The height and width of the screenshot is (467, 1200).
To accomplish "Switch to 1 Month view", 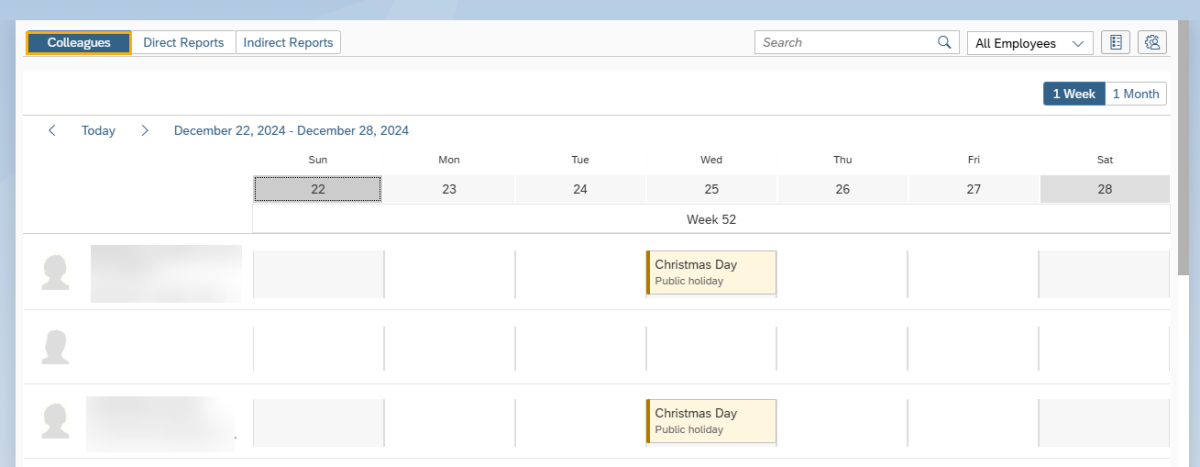I will click(1135, 94).
